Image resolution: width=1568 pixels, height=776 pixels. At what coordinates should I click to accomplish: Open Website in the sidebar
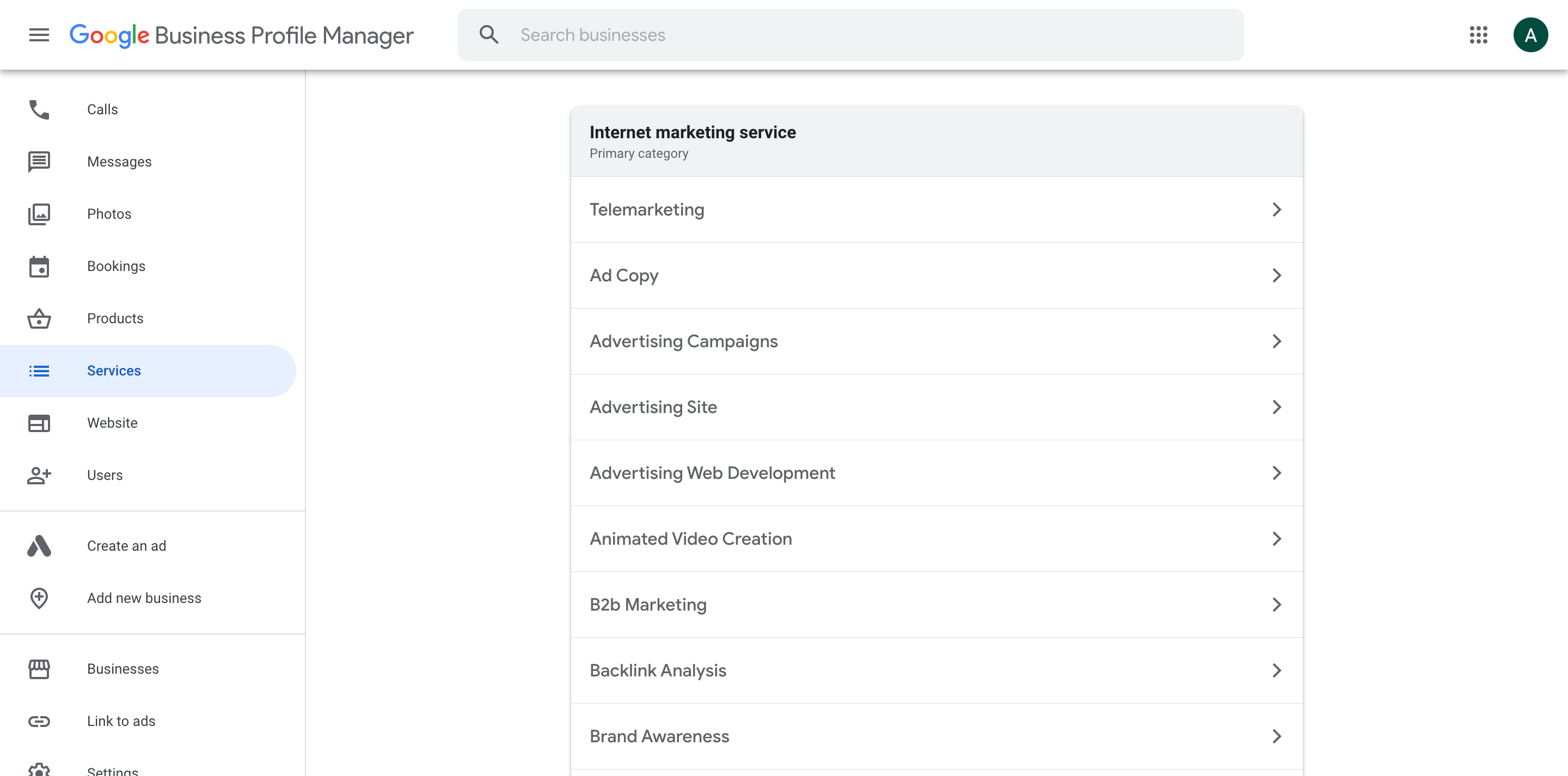click(112, 423)
